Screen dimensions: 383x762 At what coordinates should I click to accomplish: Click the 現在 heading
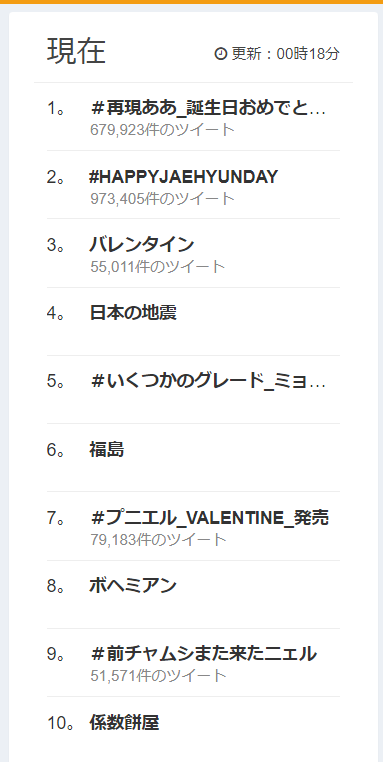76,51
